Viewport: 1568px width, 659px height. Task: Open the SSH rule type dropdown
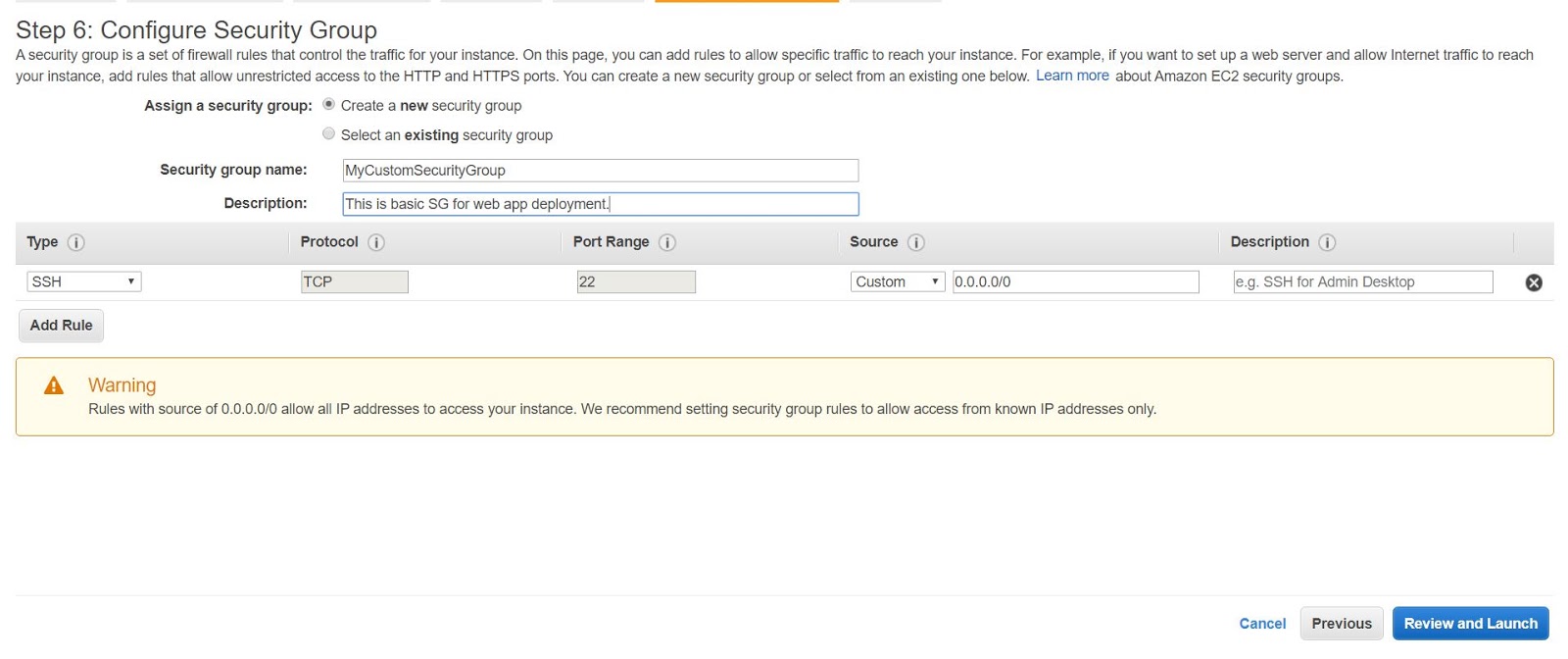click(x=84, y=281)
